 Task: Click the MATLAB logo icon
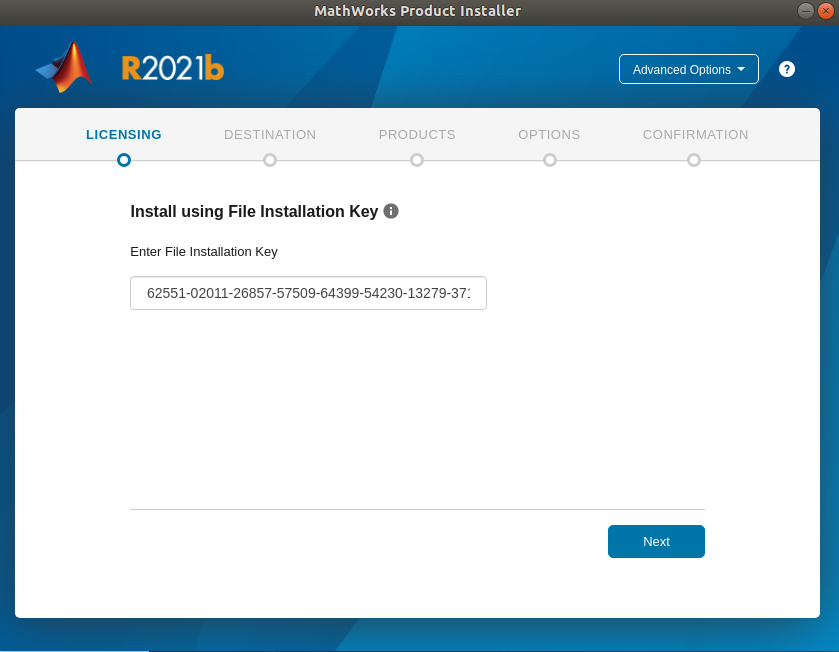(x=64, y=67)
